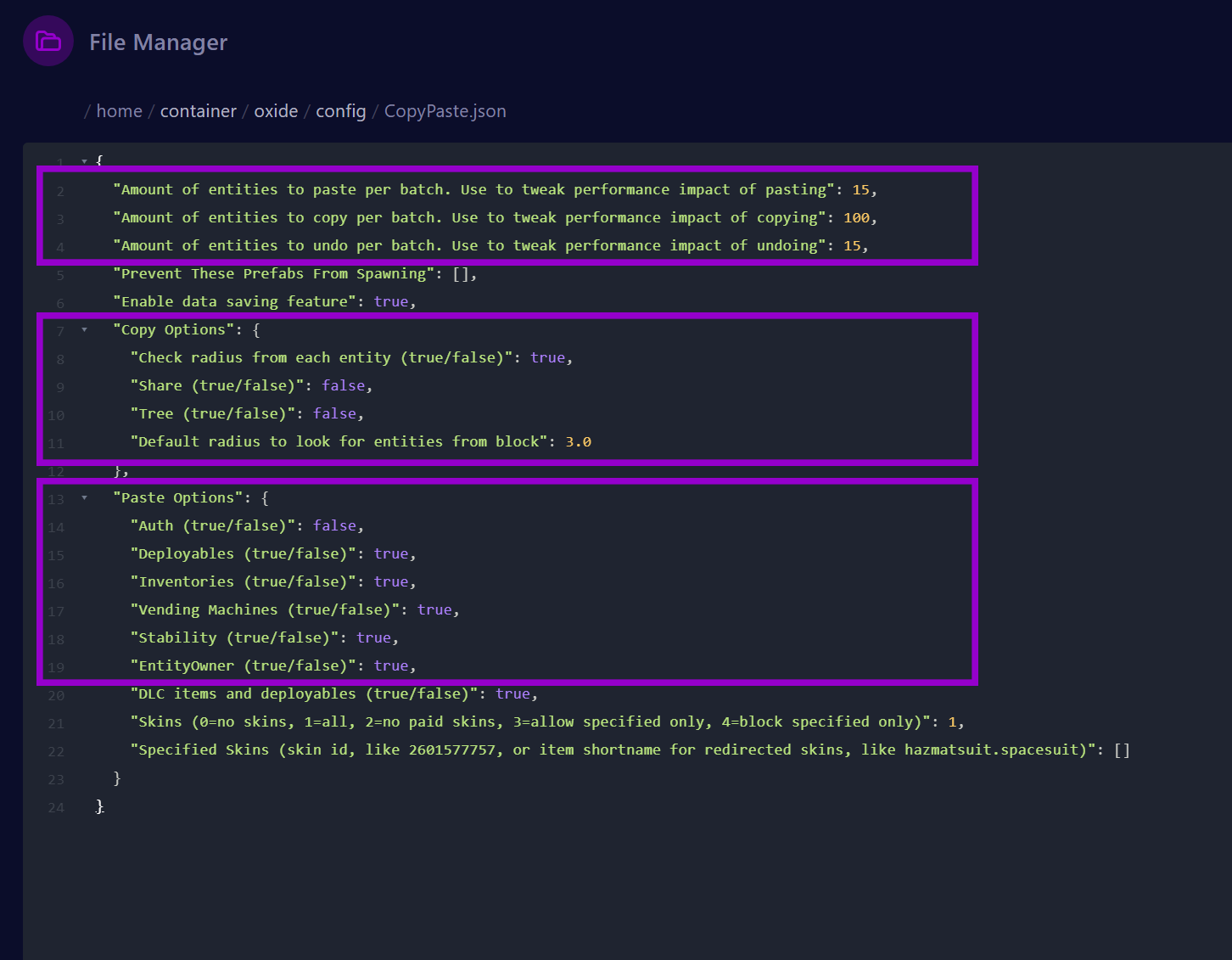Collapse the root JSON object on line 1
The image size is (1232, 960).
[84, 160]
